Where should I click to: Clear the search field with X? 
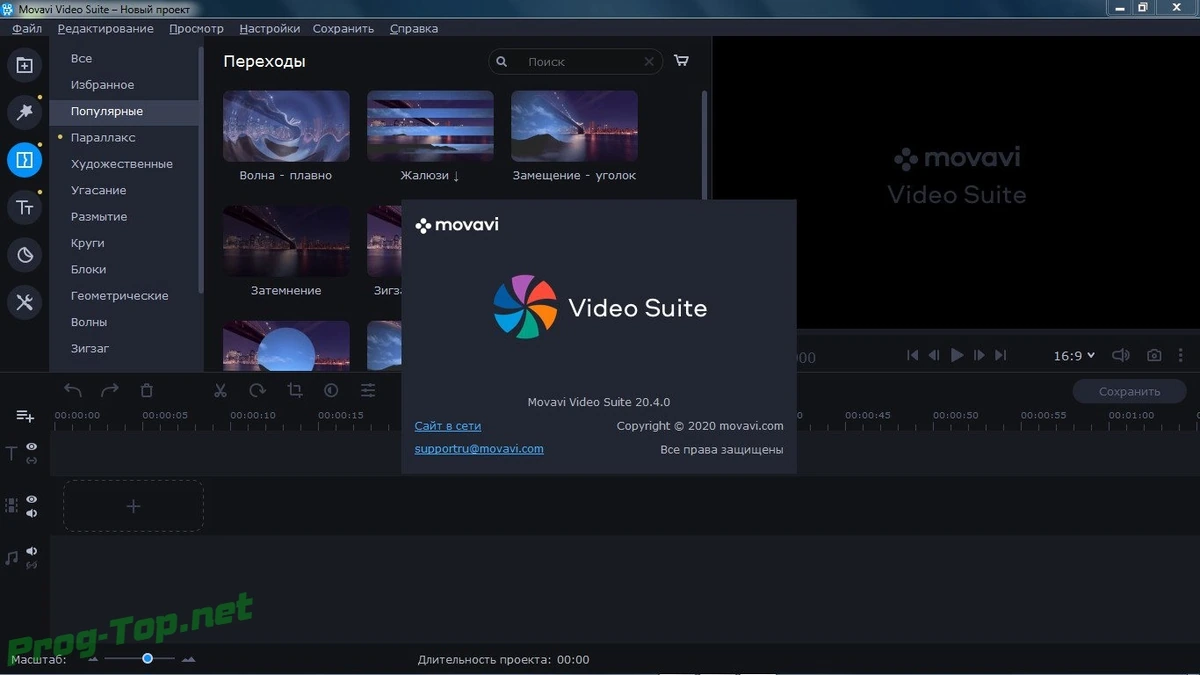pyautogui.click(x=649, y=62)
